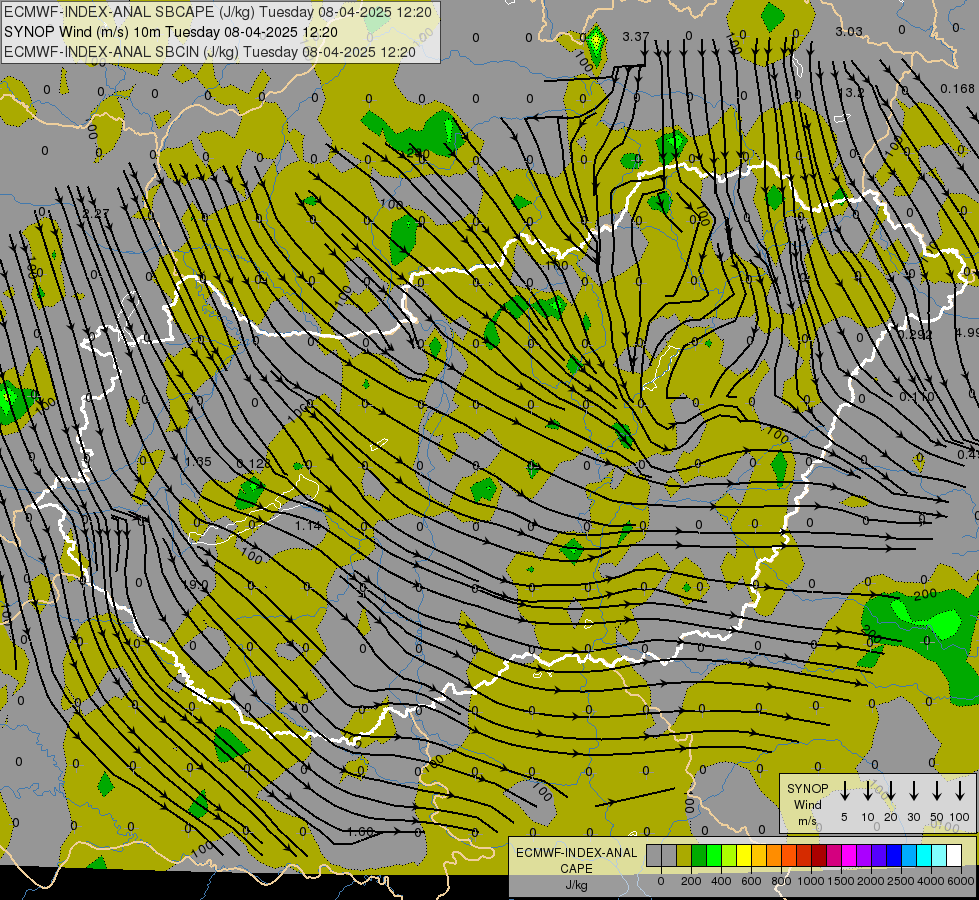
Task: Click the 20 m/s wind arrow in the legend
Action: click(890, 791)
